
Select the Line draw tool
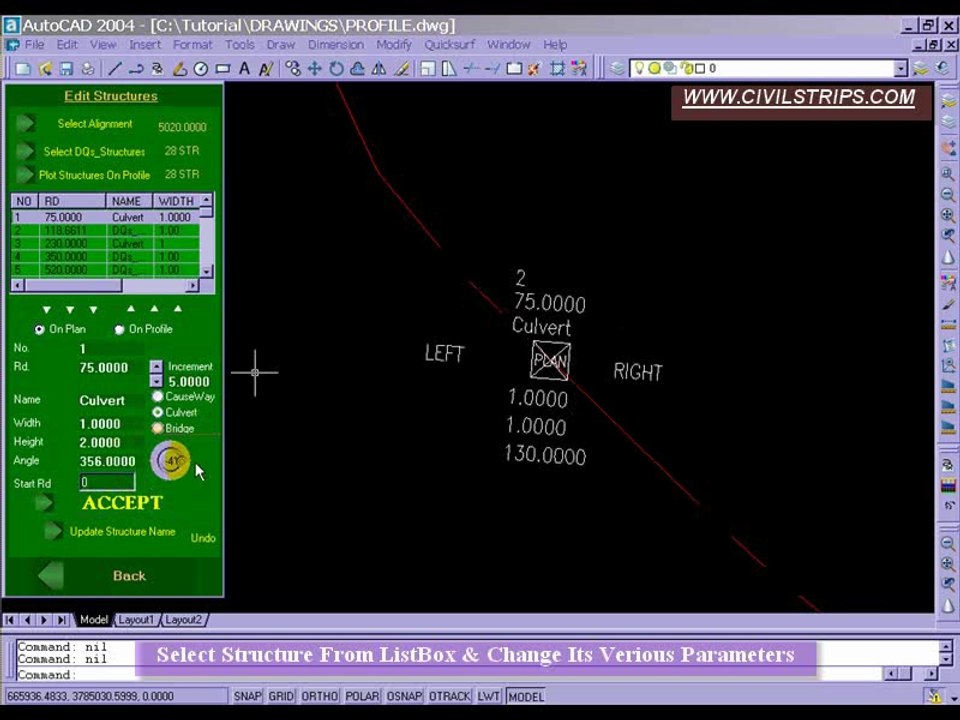[114, 69]
